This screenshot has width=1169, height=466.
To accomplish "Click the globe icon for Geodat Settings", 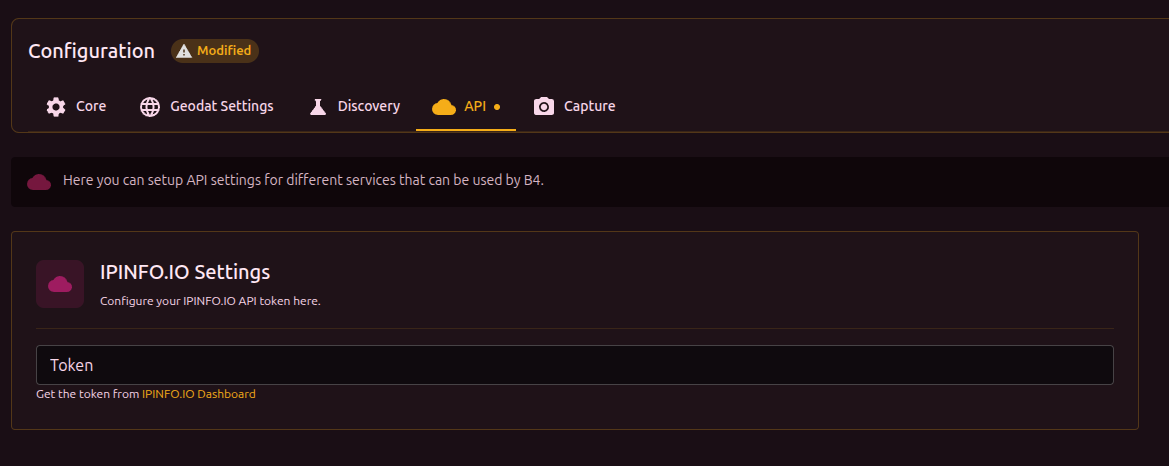I will pos(150,106).
